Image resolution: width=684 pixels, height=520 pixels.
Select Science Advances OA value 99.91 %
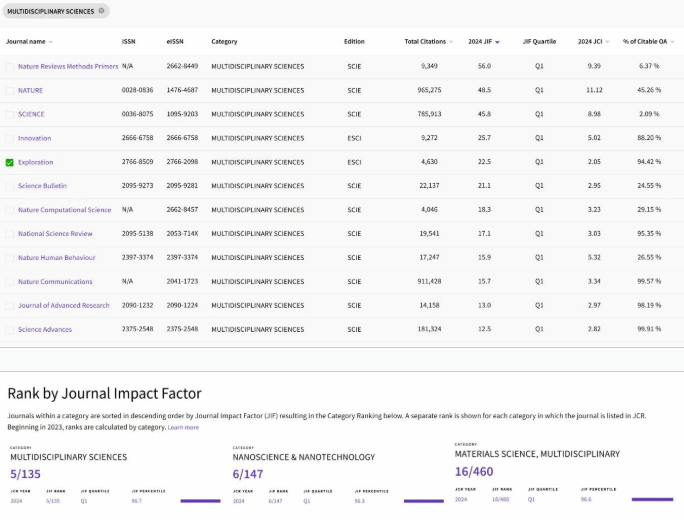pyautogui.click(x=649, y=329)
